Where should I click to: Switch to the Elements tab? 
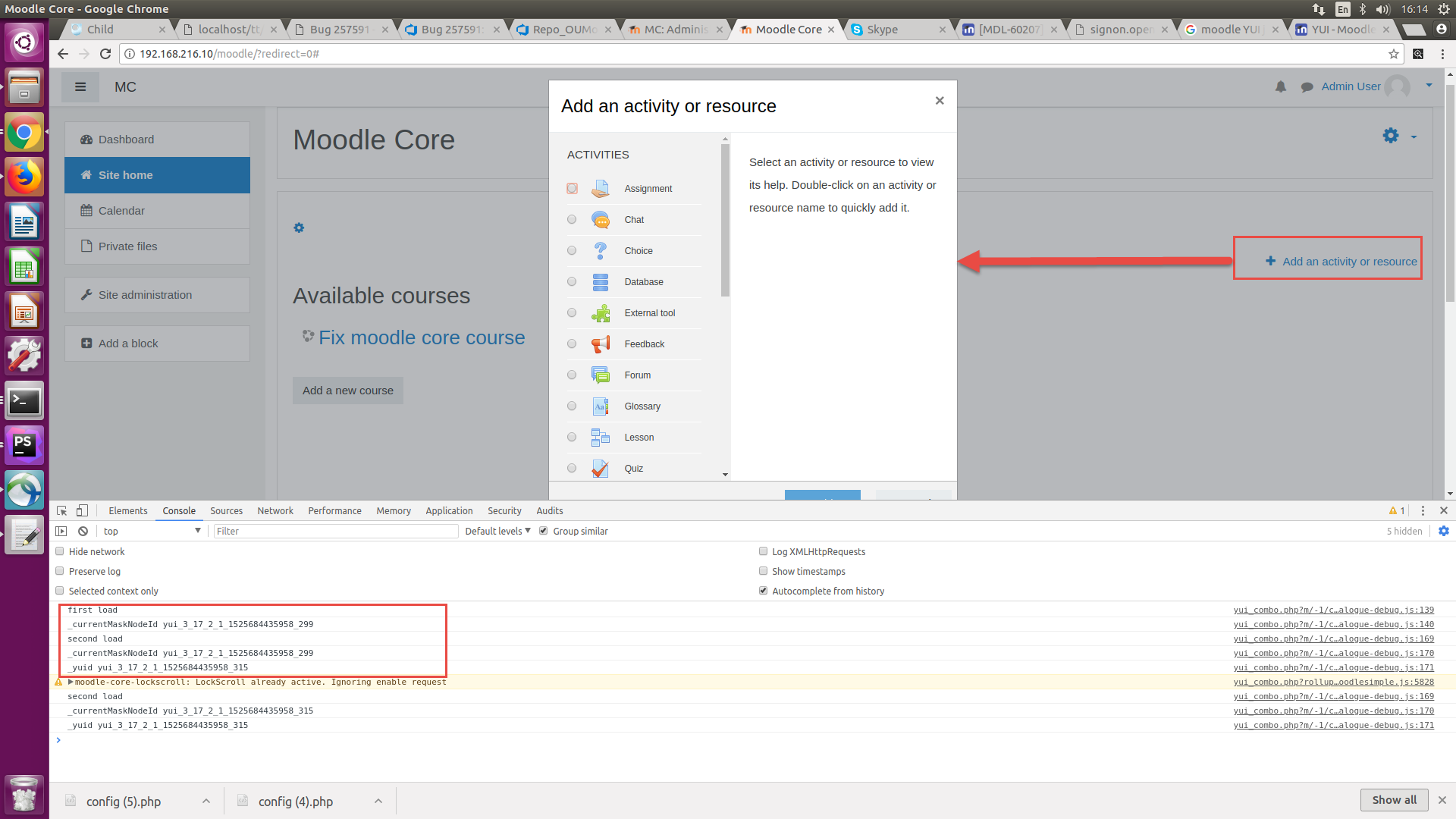pos(127,511)
